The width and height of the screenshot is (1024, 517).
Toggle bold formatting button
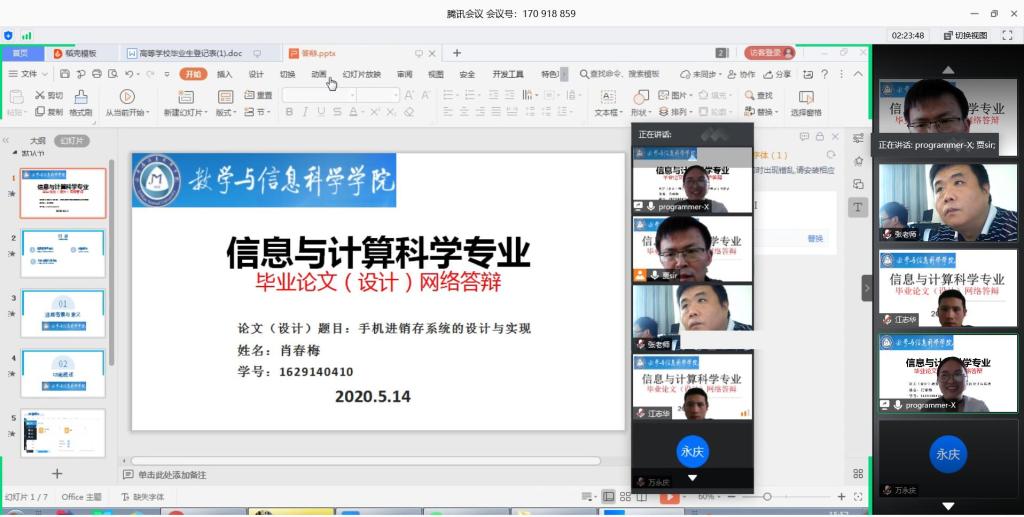point(289,112)
